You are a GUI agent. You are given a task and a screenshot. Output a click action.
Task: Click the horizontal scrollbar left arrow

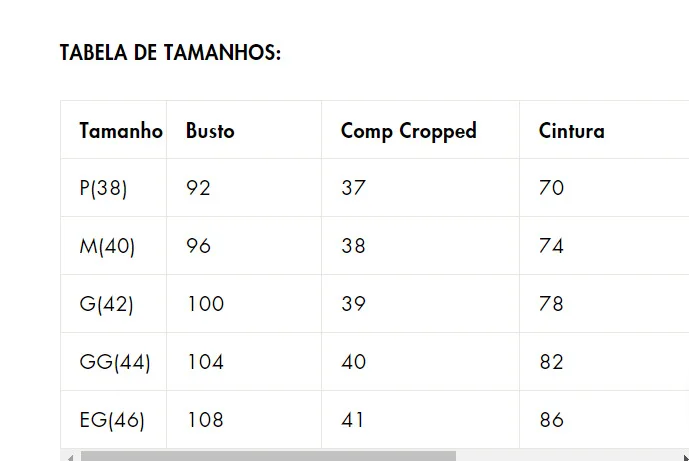point(70,457)
